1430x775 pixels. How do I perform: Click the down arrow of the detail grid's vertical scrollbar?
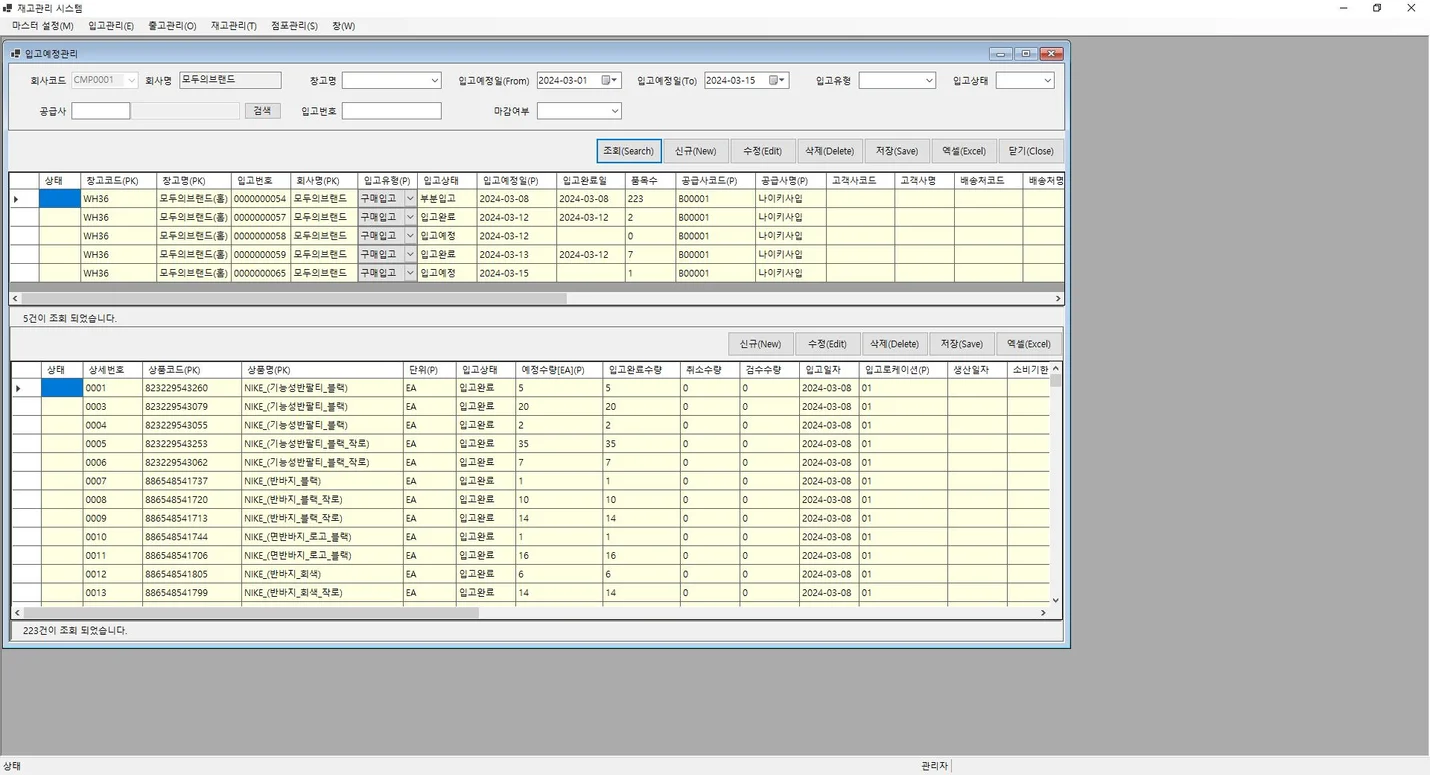pyautogui.click(x=1056, y=600)
